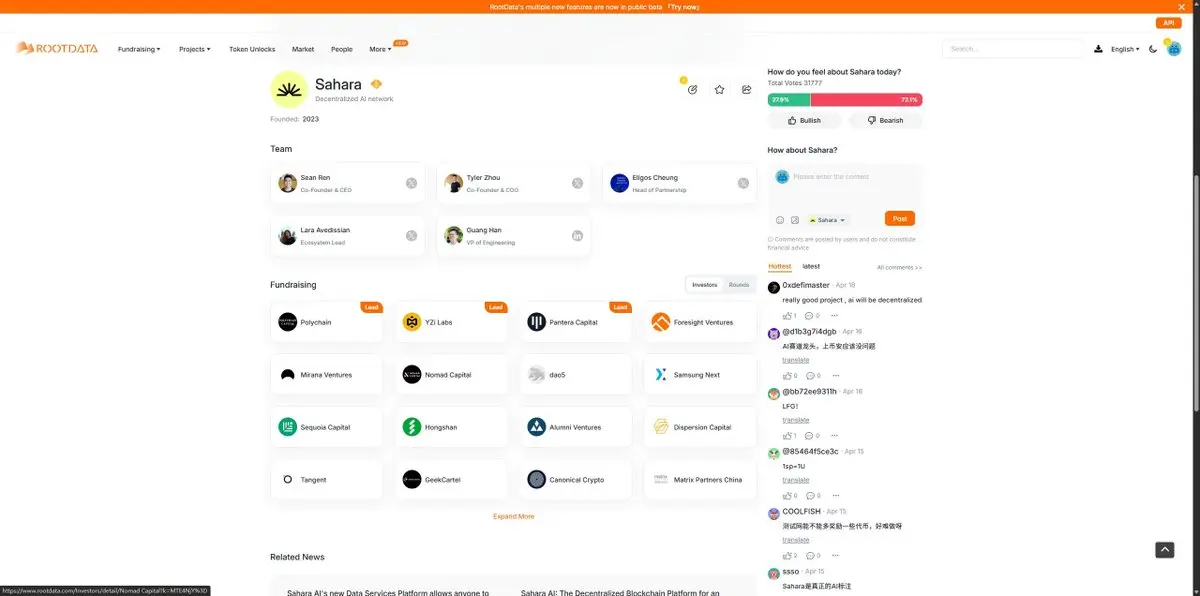This screenshot has width=1200, height=596.
Task: Open the YZi Labs investor card
Action: point(451,322)
